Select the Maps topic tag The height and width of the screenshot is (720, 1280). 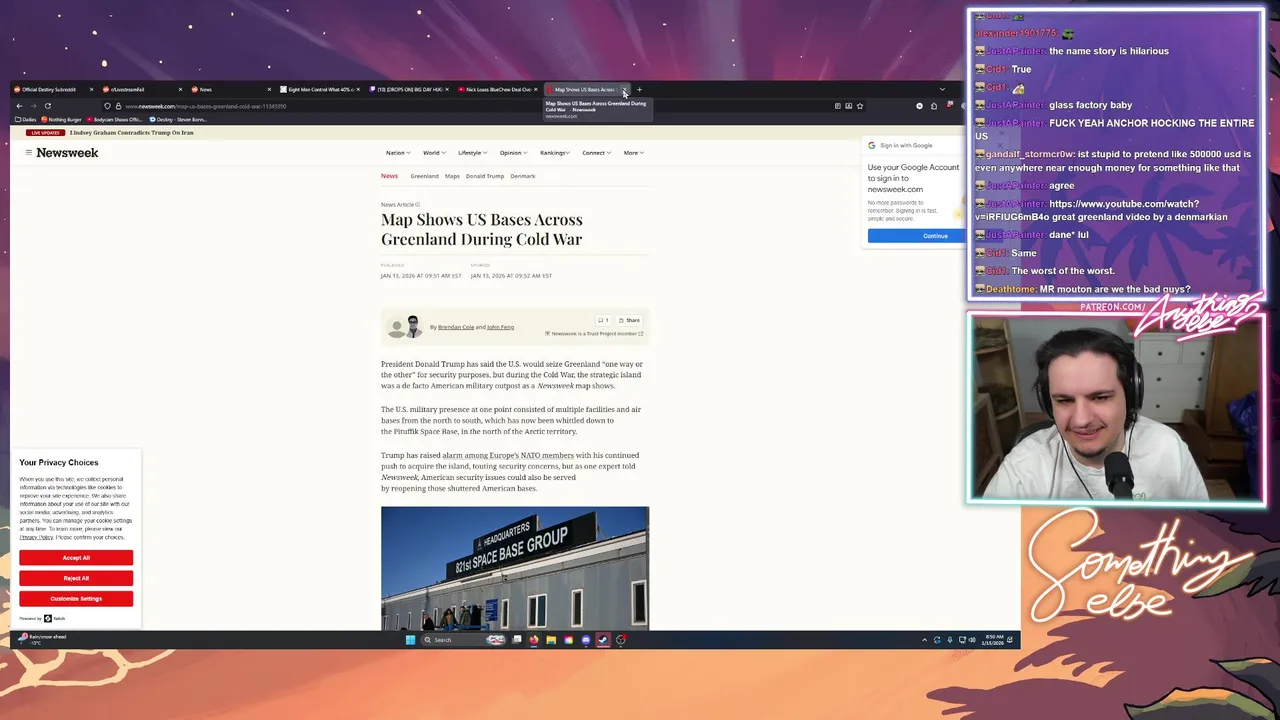[x=452, y=176]
